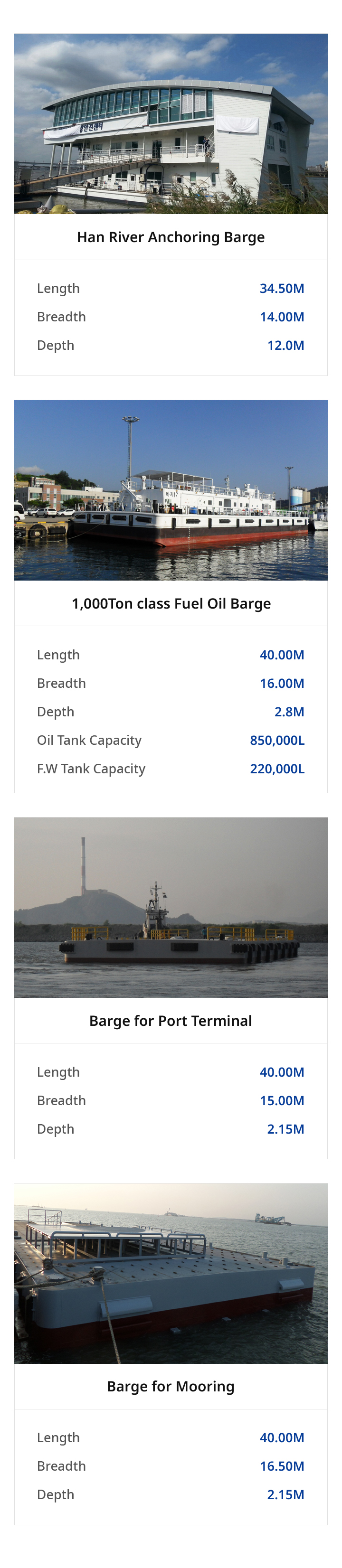Click the Oil Tank Capacity label
This screenshot has height=1568, width=342.
89,740
